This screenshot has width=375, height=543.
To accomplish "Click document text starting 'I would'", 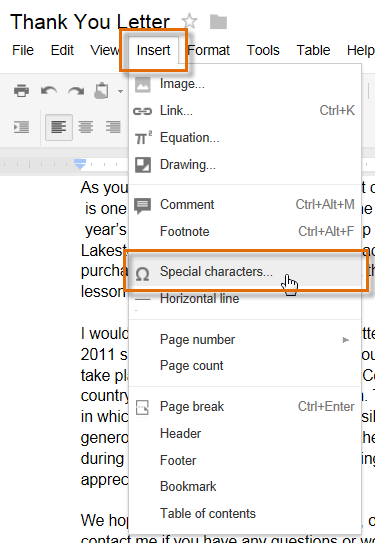I will (x=105, y=333).
